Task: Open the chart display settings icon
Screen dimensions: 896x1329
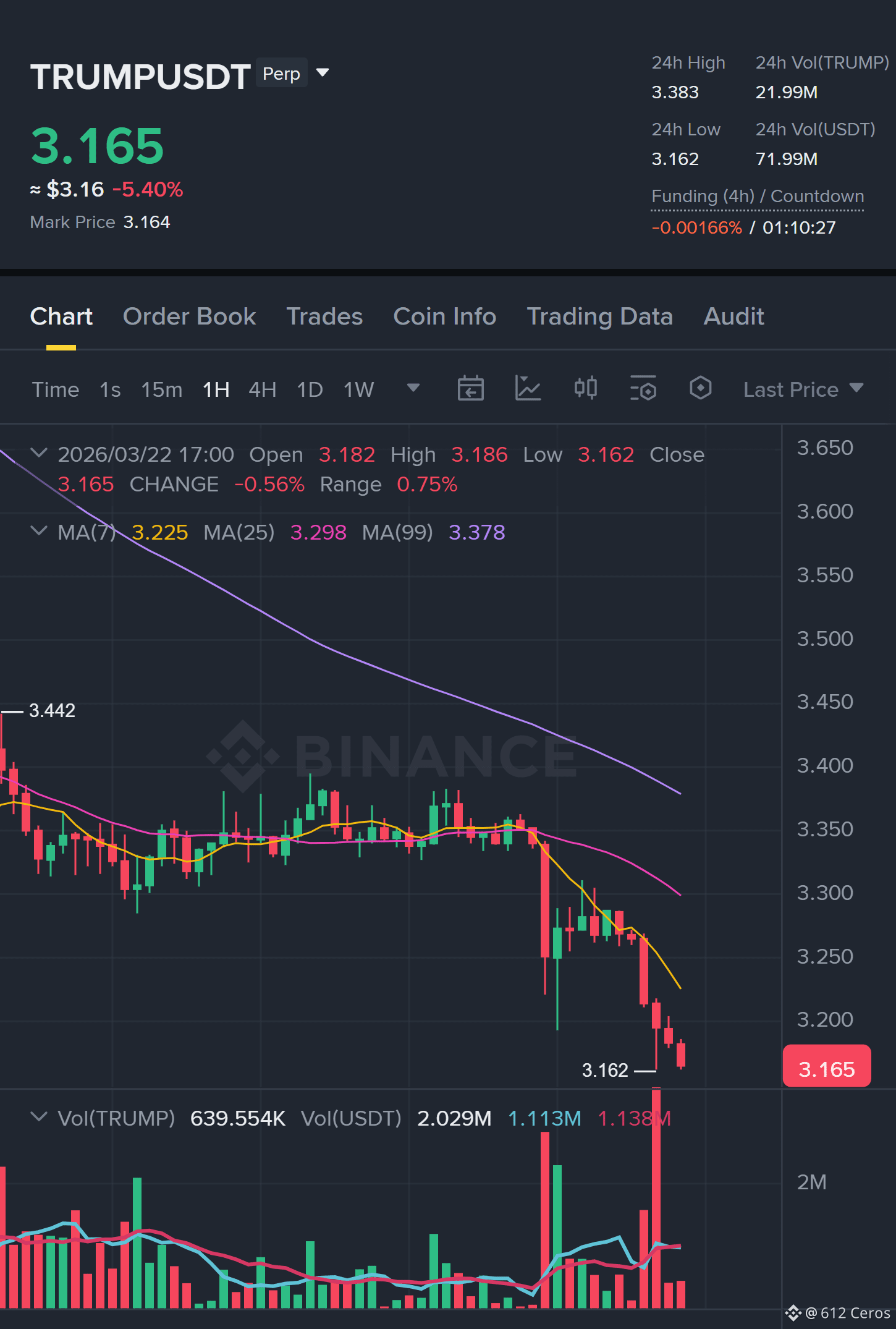Action: (643, 389)
